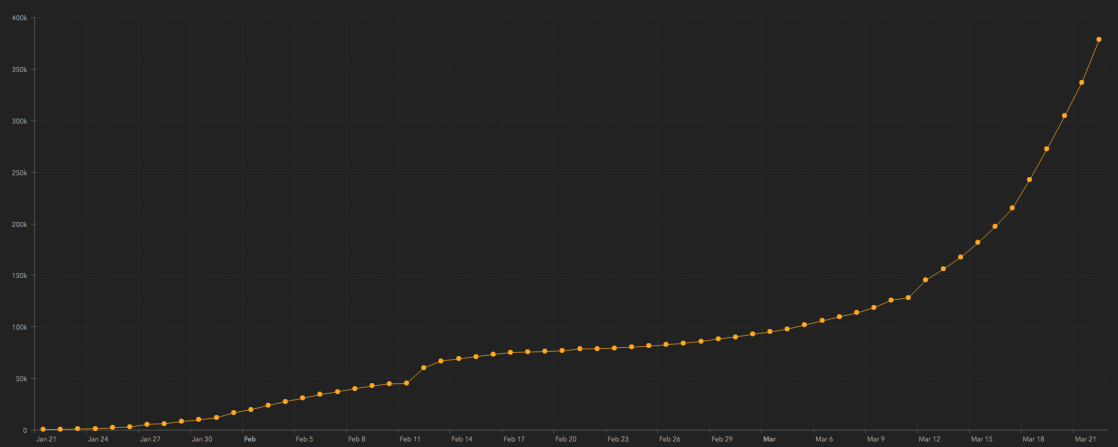
Task: Click the "Mar 6" x-axis label
Action: coord(824,439)
